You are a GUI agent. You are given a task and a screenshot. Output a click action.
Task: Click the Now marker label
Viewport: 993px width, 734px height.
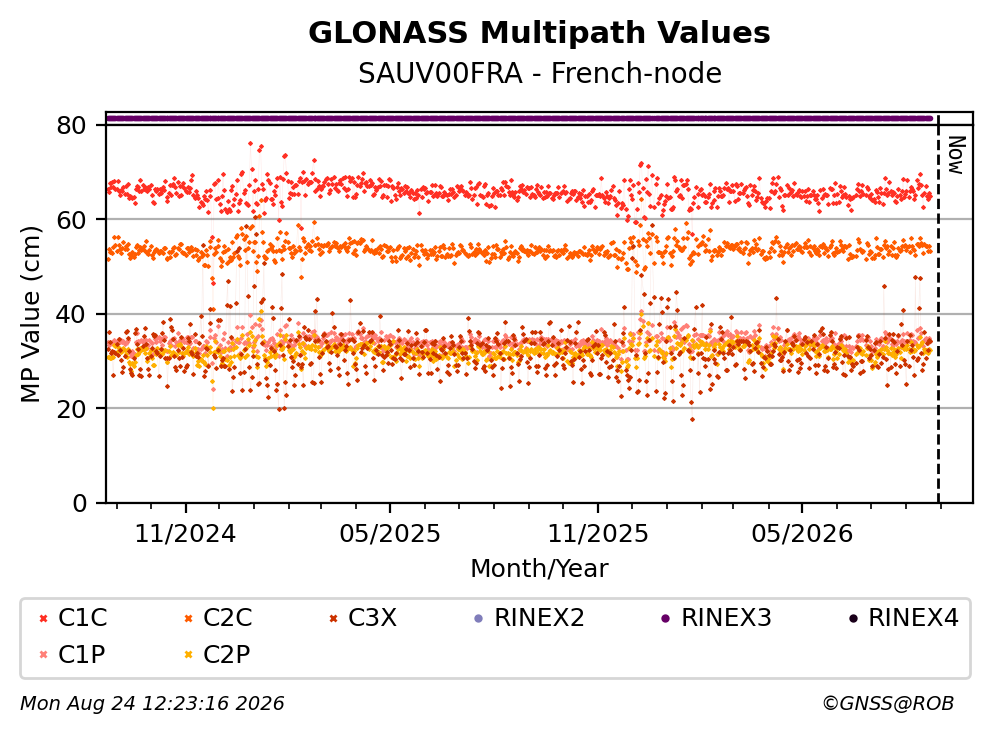(956, 155)
